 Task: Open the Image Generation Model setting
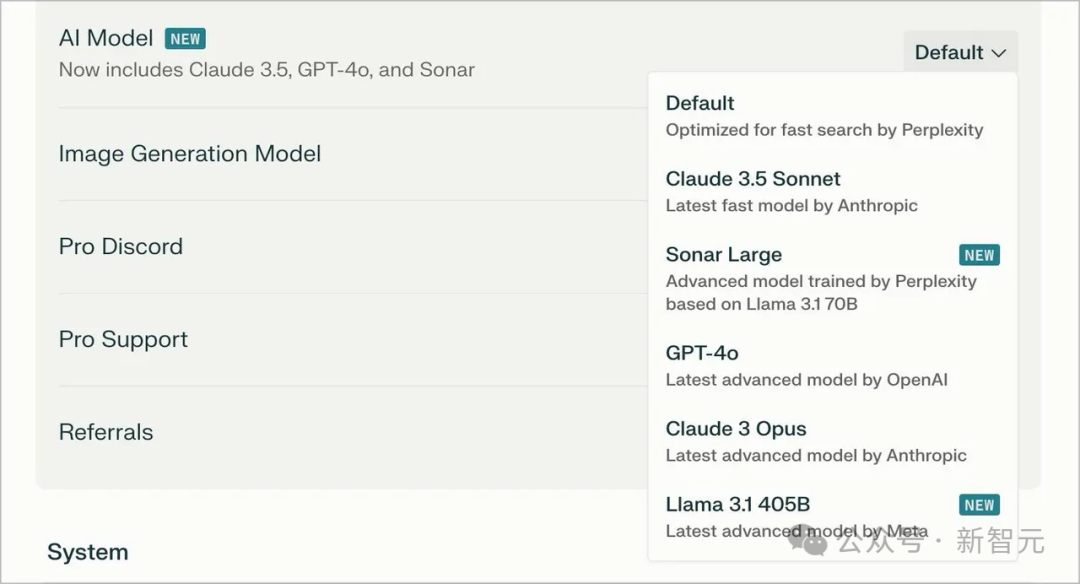[190, 154]
